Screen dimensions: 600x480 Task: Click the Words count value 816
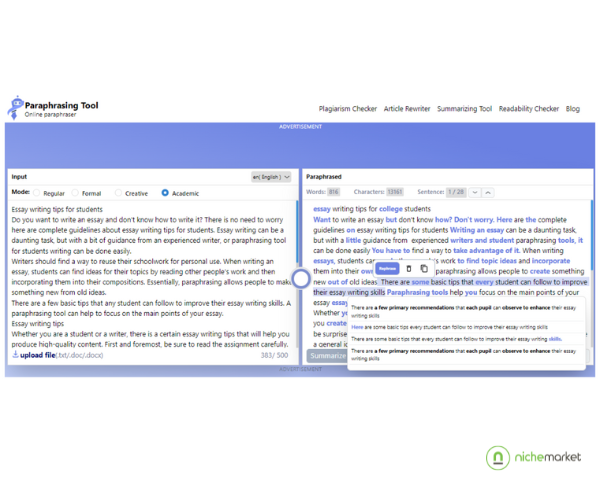(334, 192)
